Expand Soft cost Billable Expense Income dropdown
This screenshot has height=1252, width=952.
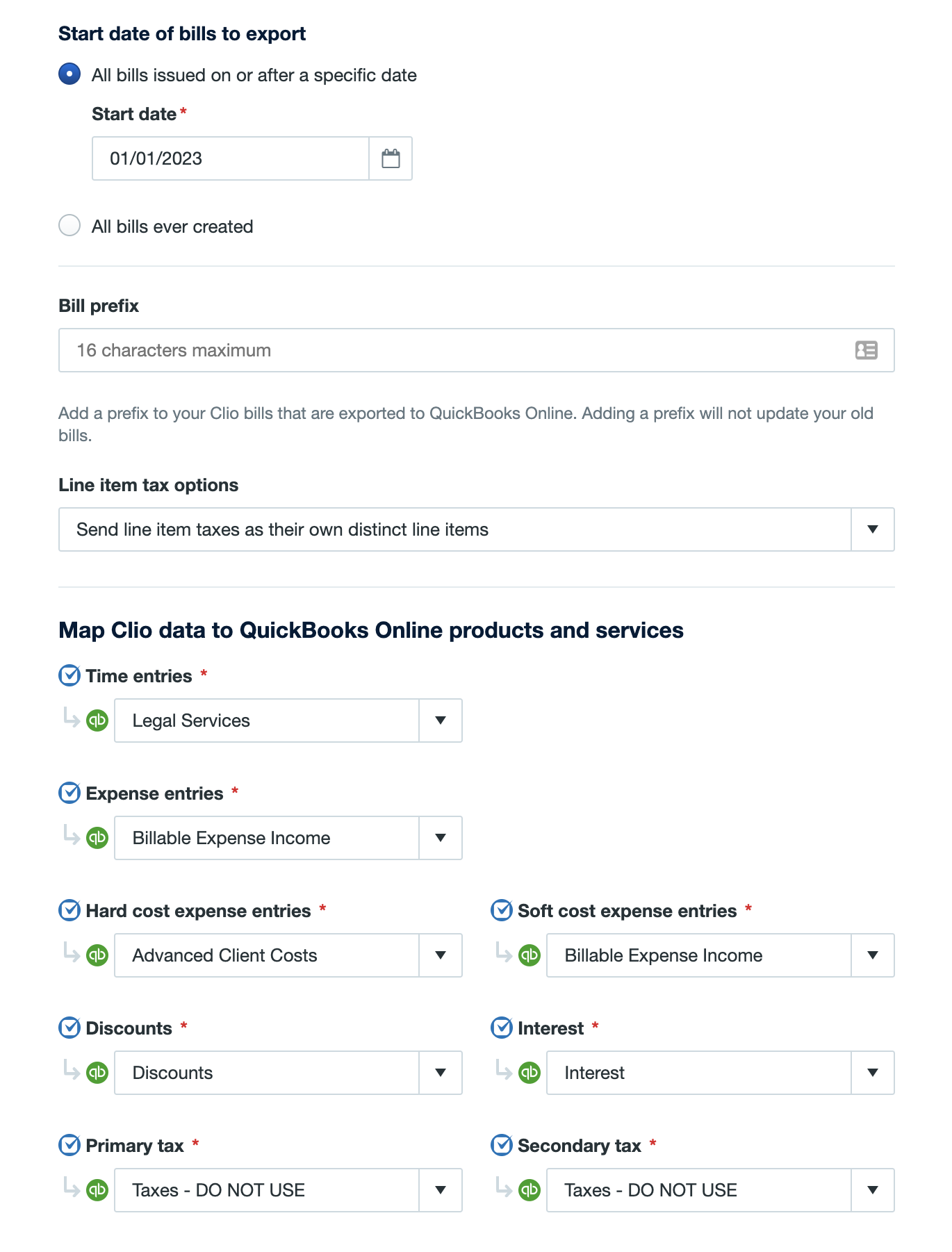(x=872, y=955)
